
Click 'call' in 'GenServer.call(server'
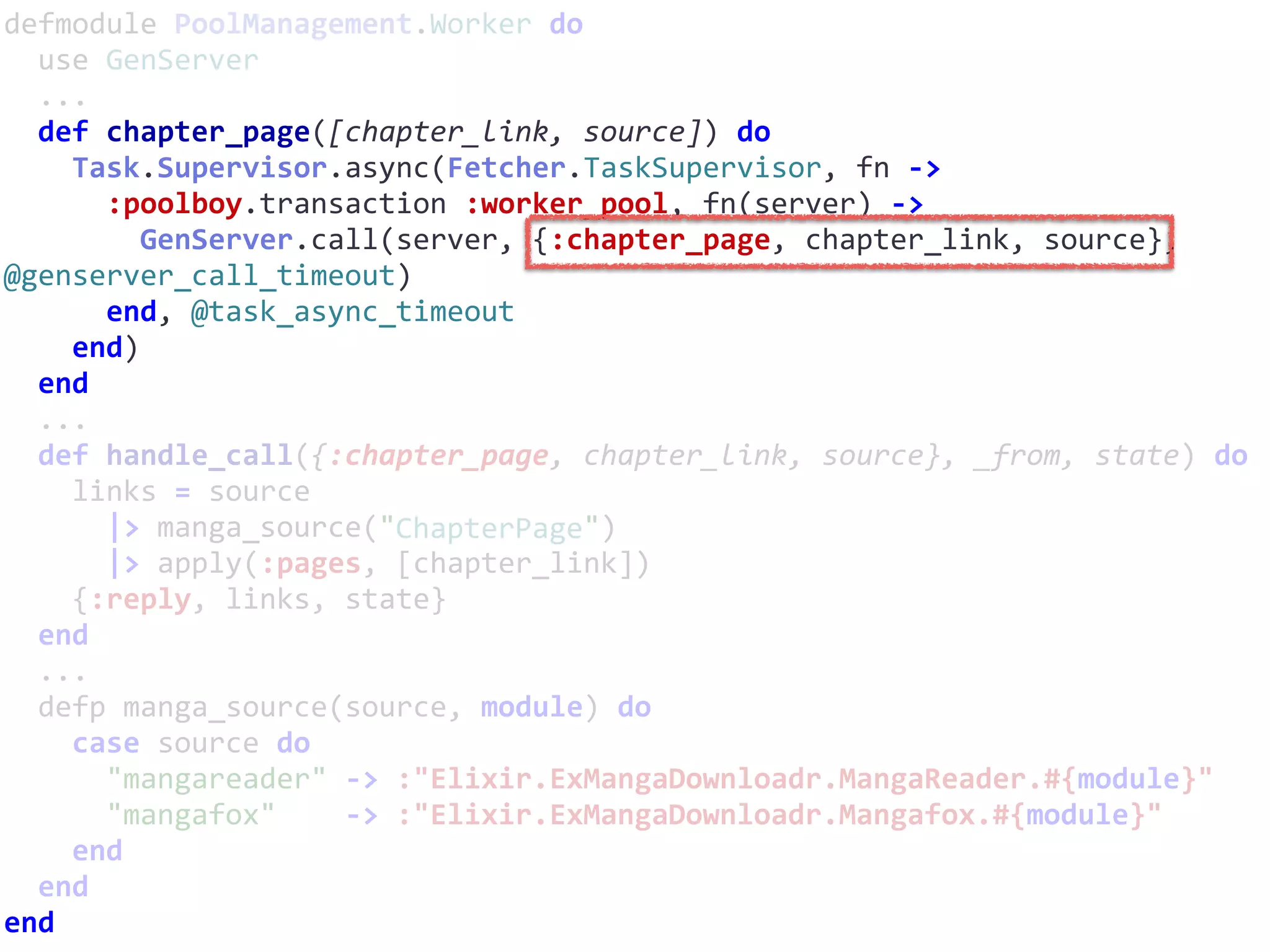point(344,240)
